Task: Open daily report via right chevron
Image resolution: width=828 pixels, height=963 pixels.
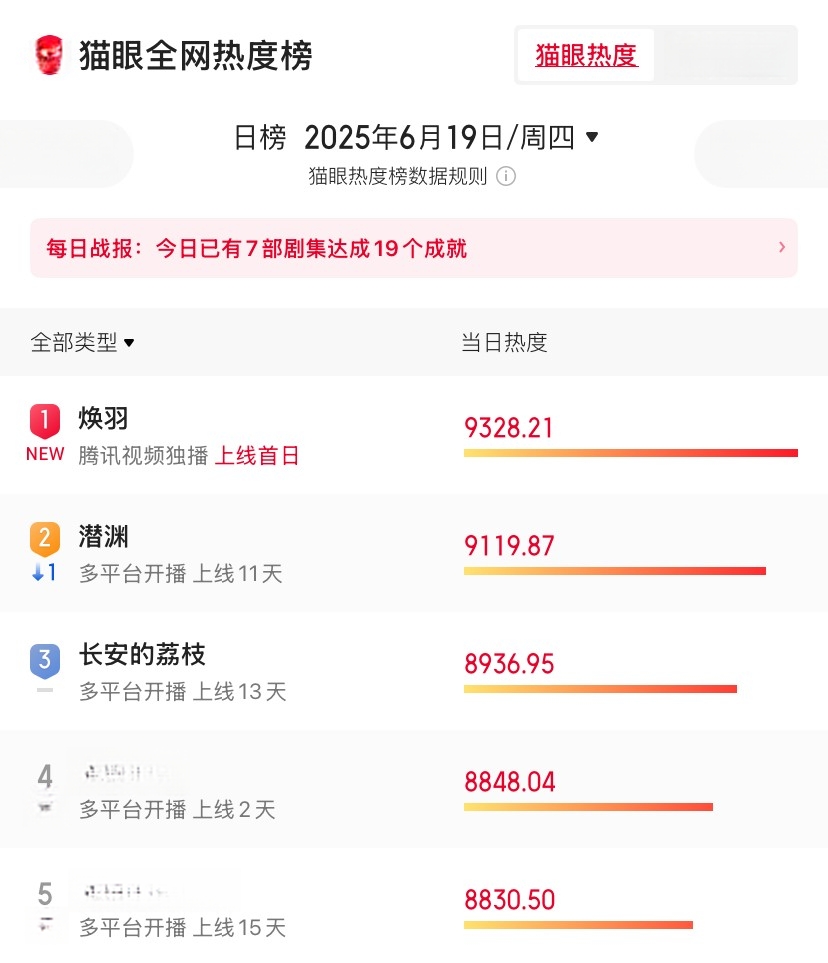Action: coord(782,247)
